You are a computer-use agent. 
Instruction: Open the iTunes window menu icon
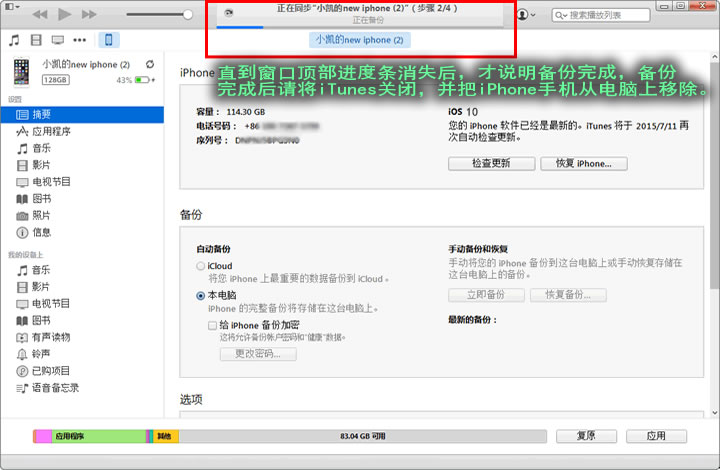point(11,6)
